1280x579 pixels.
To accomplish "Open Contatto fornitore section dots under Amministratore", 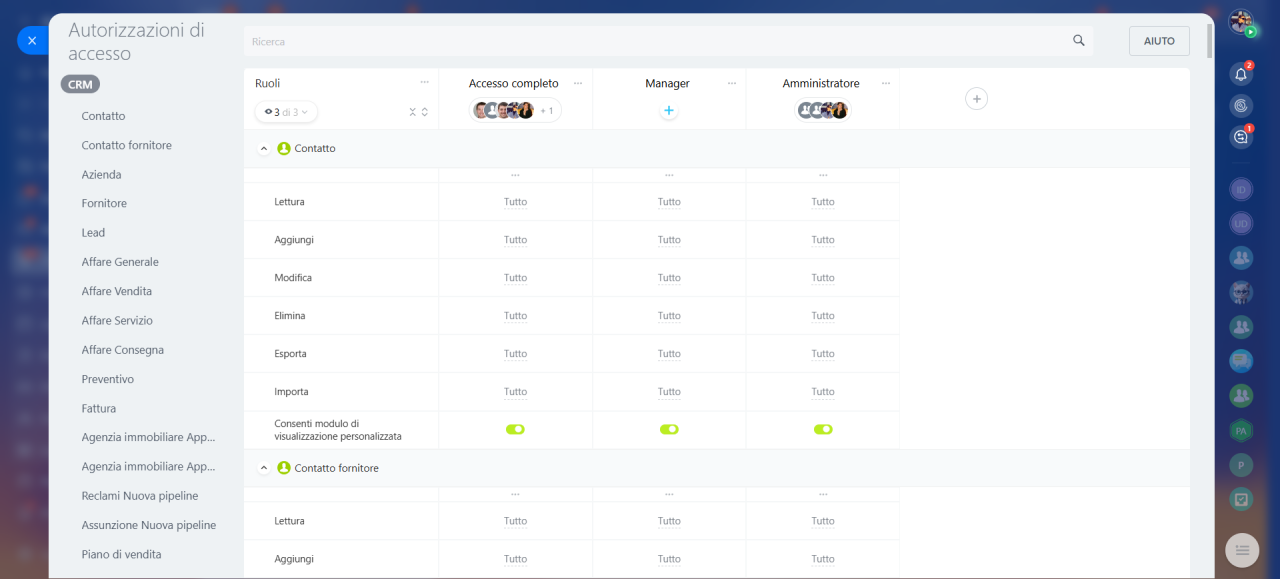I will [x=823, y=494].
